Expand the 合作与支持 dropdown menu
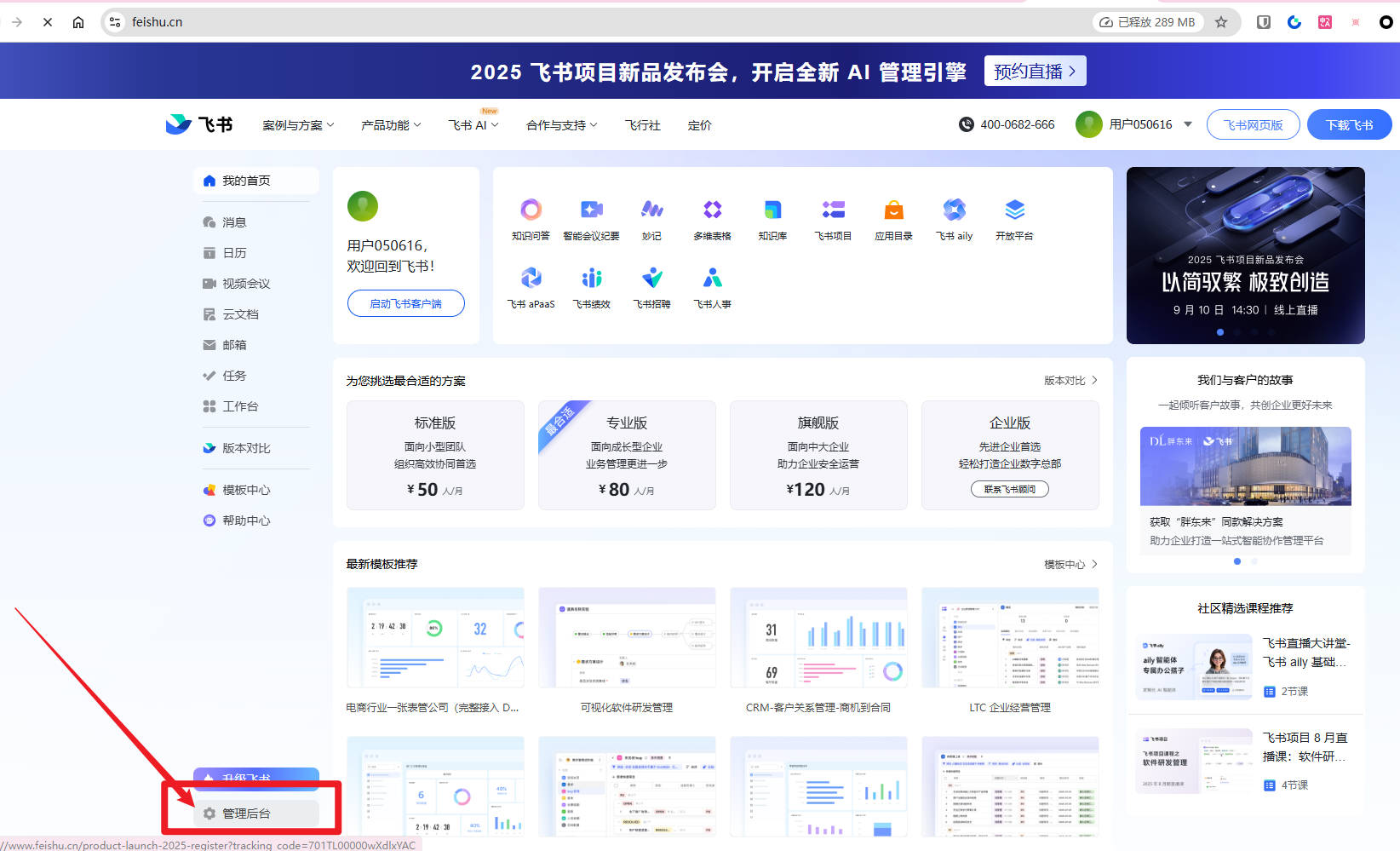 click(562, 125)
